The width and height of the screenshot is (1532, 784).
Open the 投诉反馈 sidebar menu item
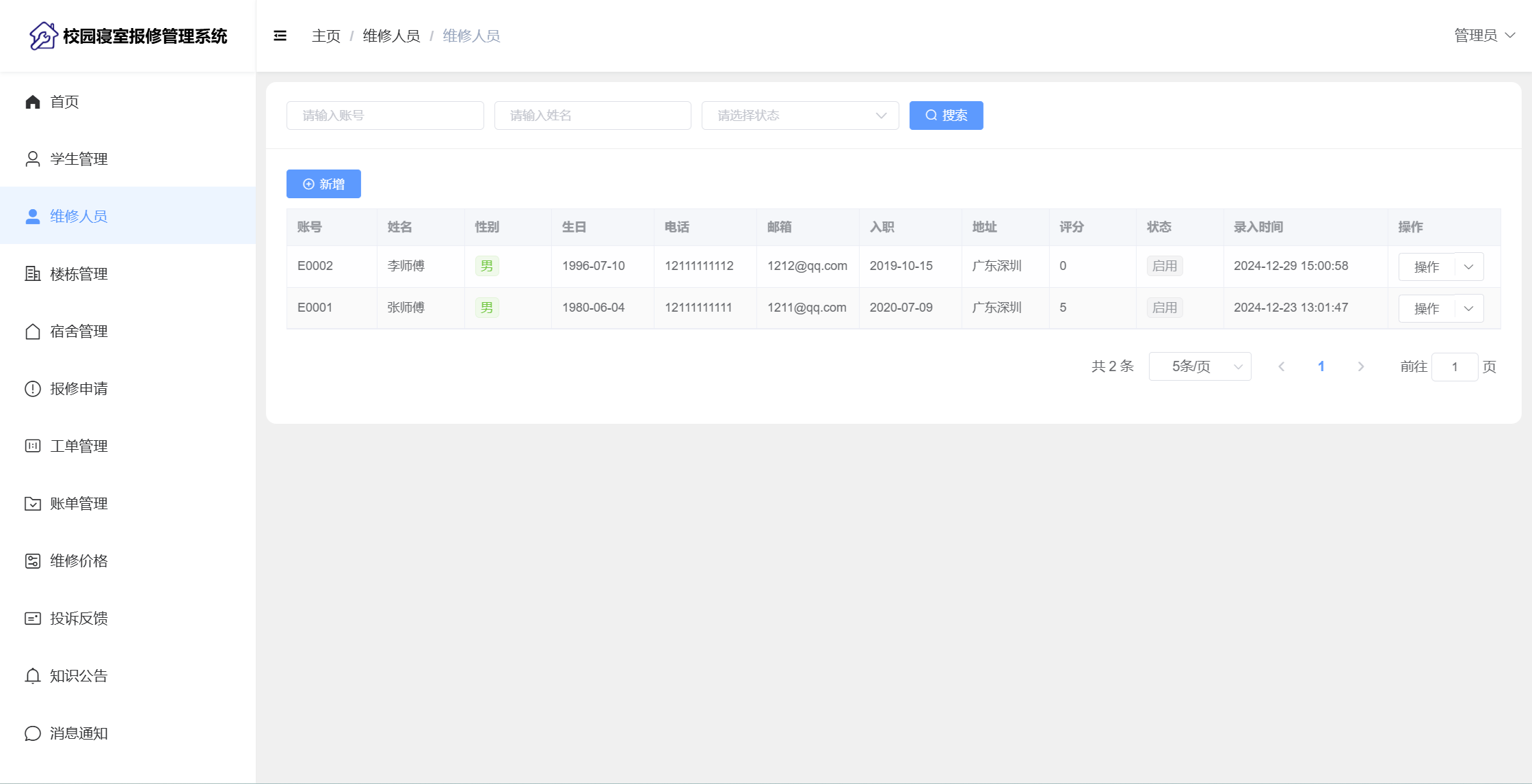coord(79,619)
